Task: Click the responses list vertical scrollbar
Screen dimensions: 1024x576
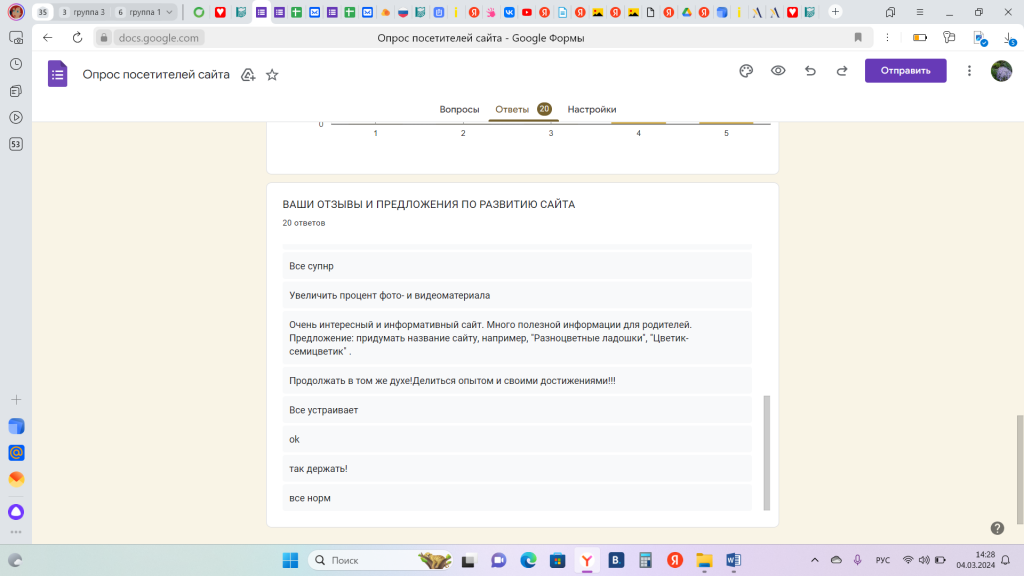Action: click(767, 450)
